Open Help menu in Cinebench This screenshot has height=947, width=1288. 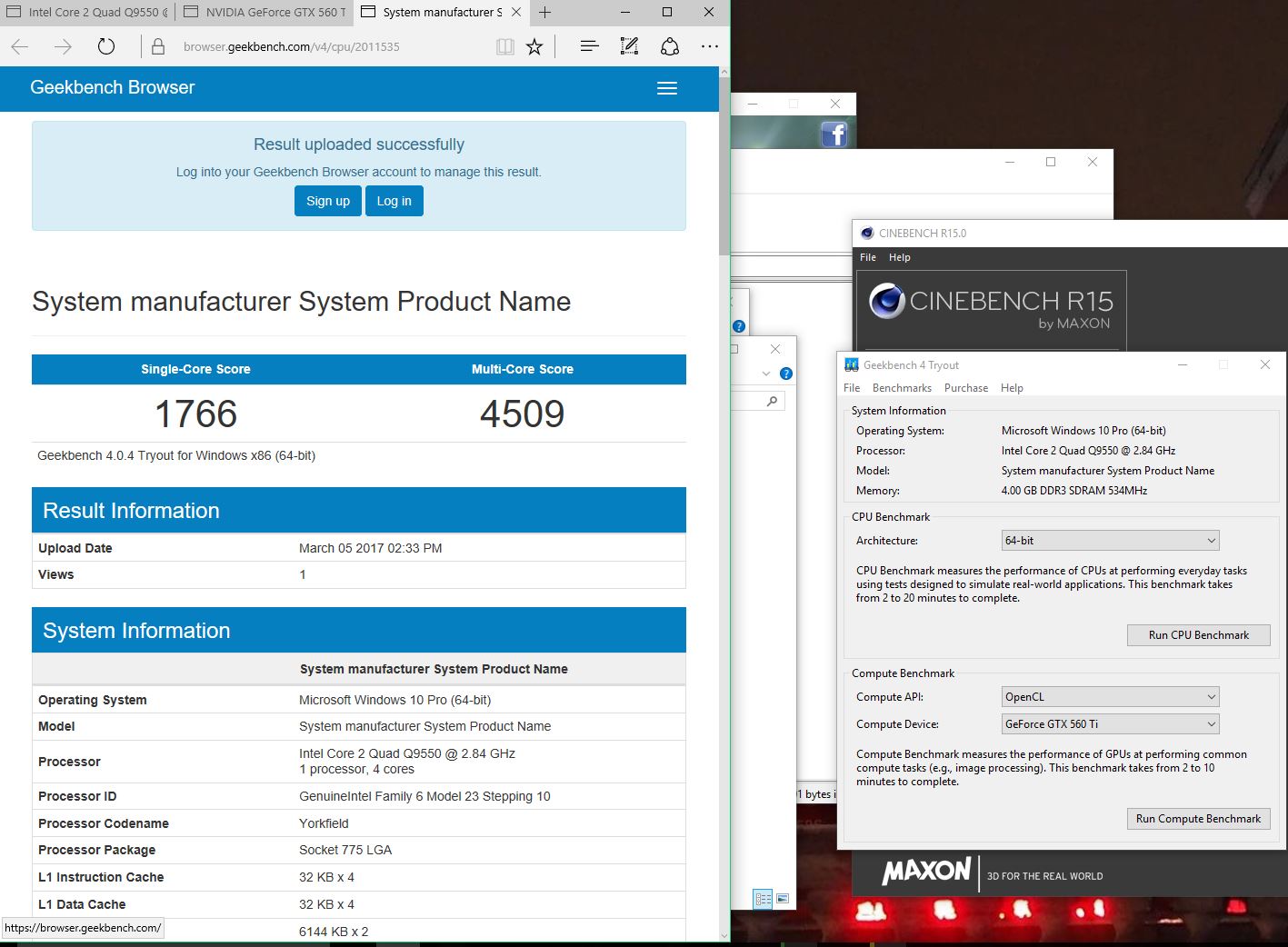[900, 257]
